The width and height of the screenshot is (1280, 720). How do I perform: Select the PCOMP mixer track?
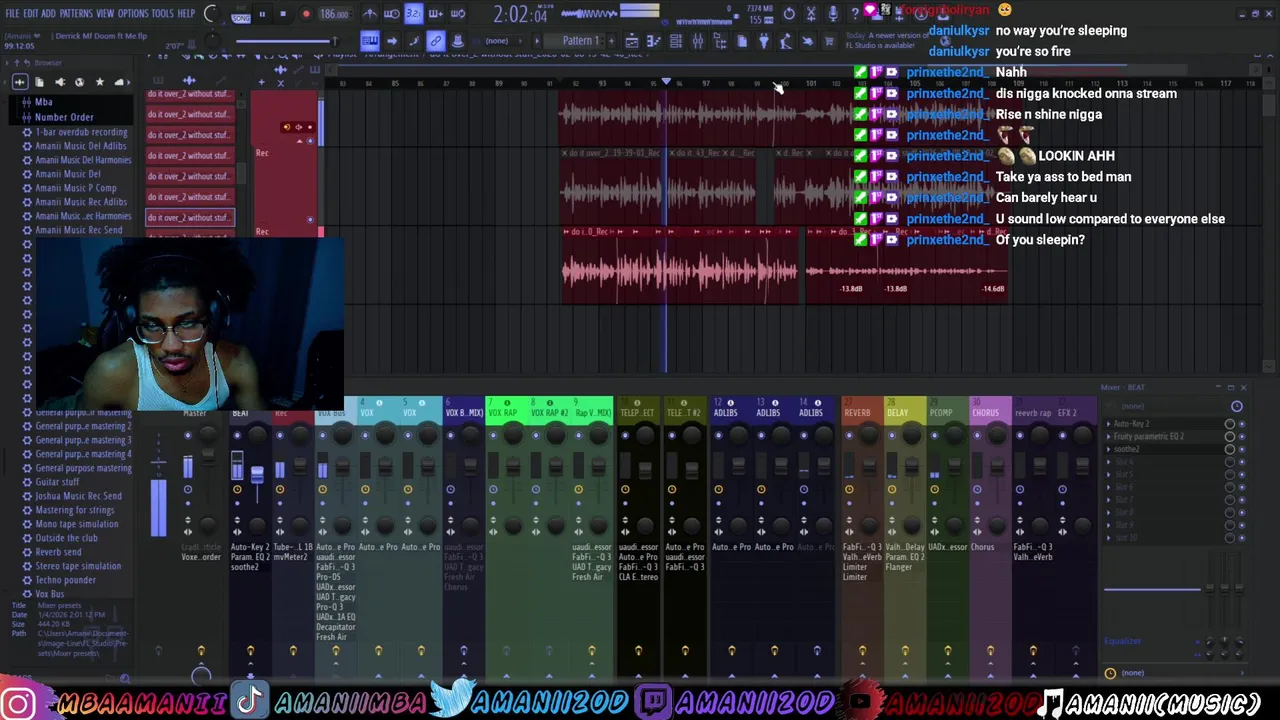pyautogui.click(x=941, y=413)
